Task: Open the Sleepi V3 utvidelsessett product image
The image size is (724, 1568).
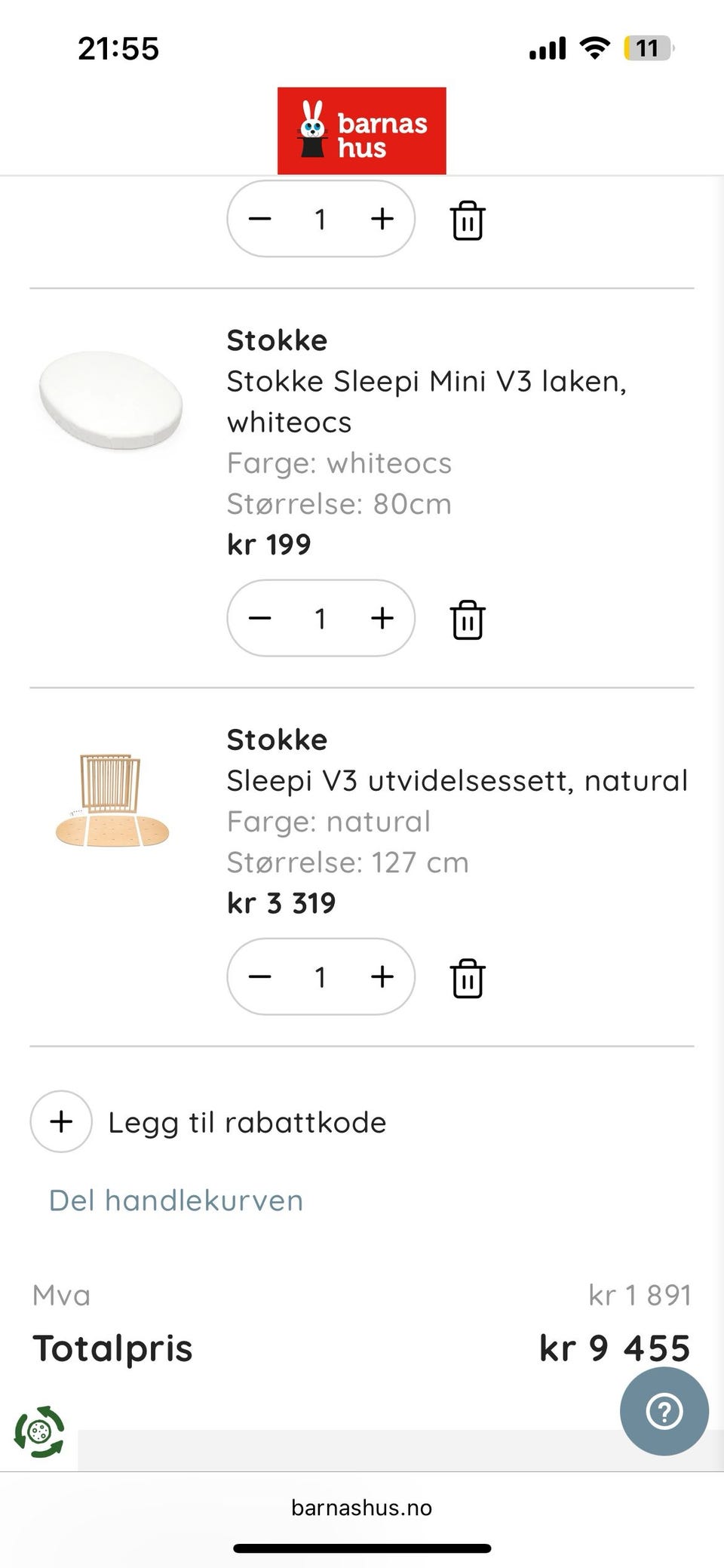Action: [112, 800]
